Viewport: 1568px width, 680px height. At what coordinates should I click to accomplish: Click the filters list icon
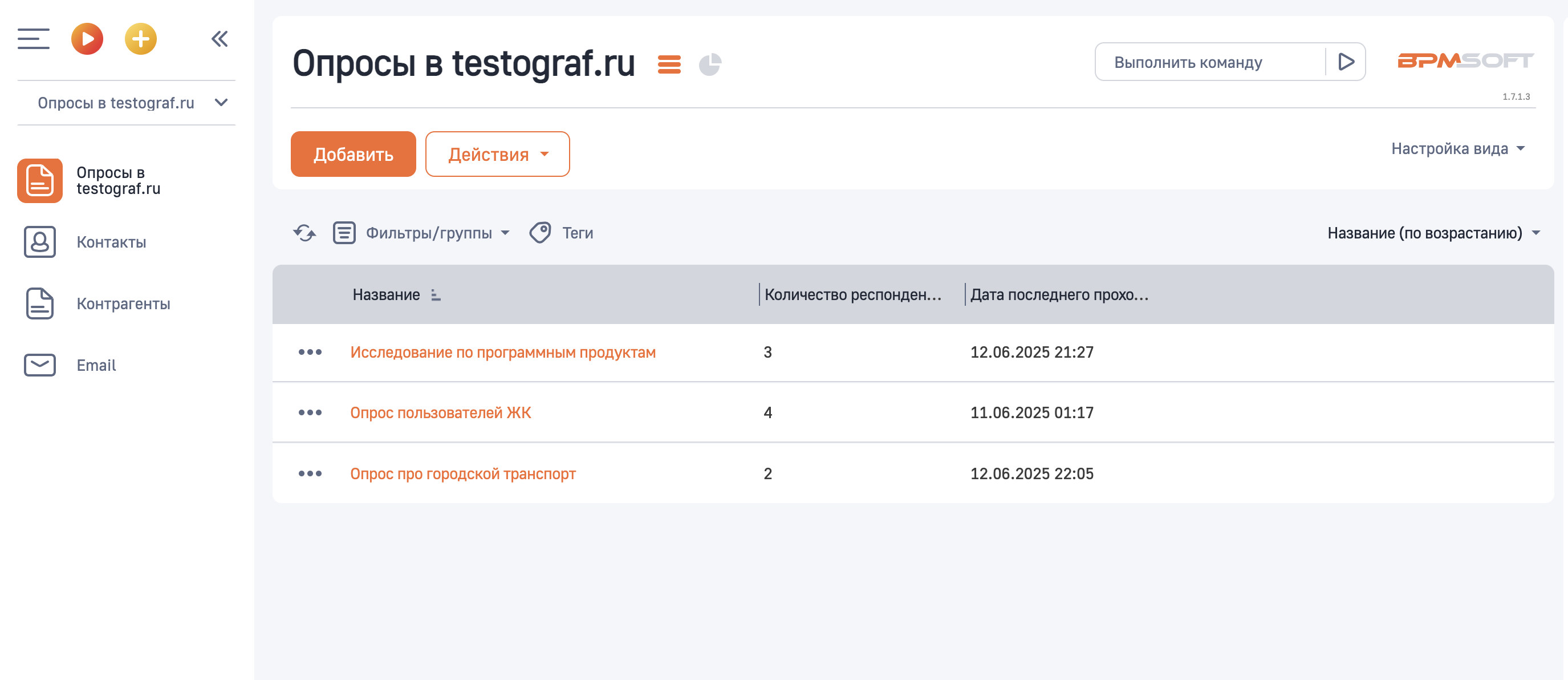pyautogui.click(x=344, y=233)
